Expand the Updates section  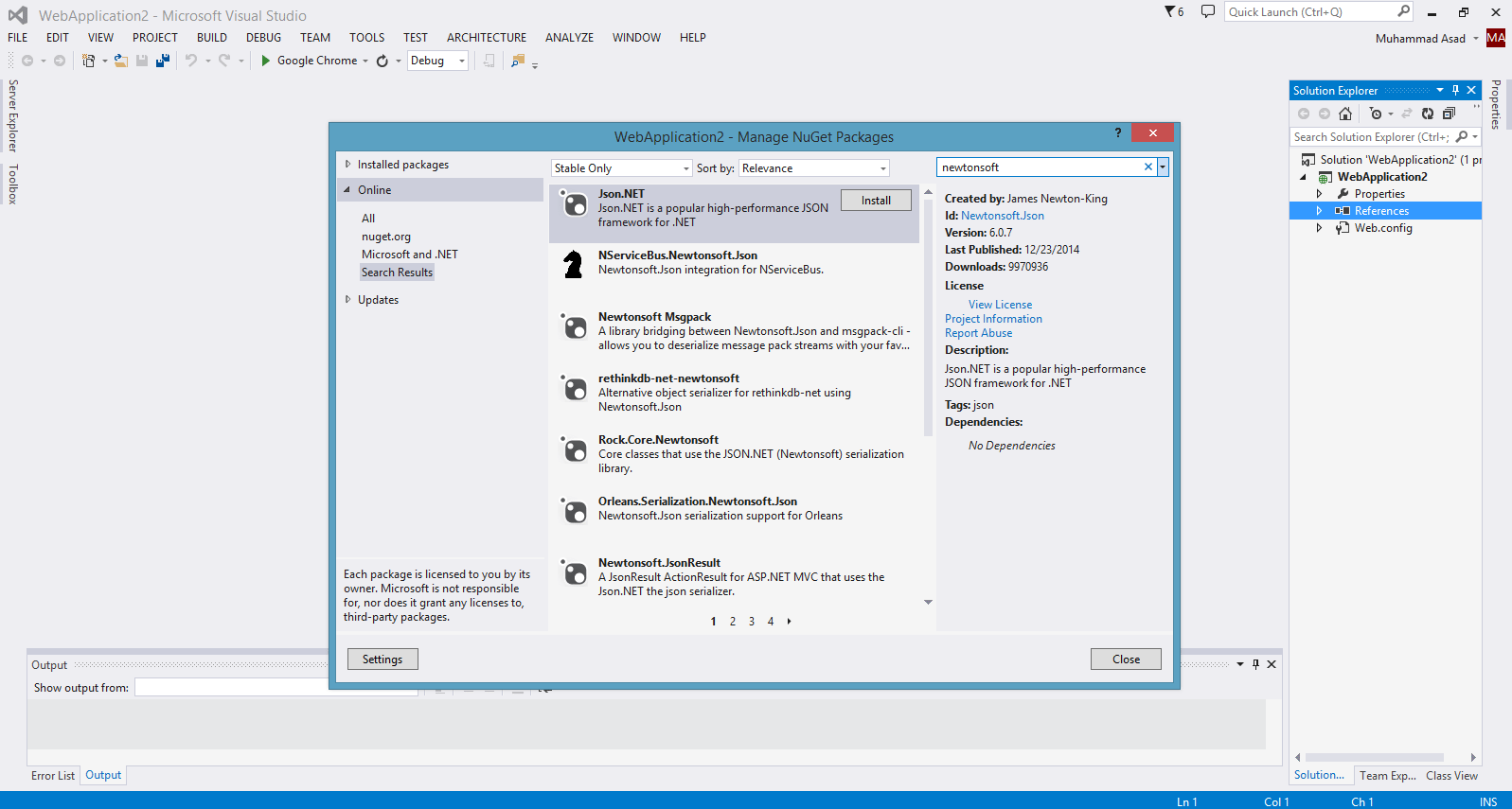[348, 300]
